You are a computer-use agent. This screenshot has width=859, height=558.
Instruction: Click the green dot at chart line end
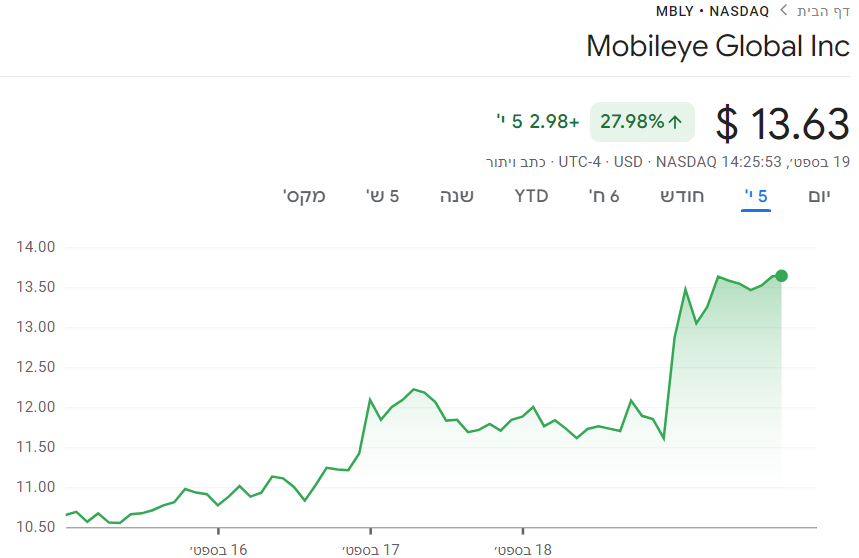pyautogui.click(x=781, y=276)
